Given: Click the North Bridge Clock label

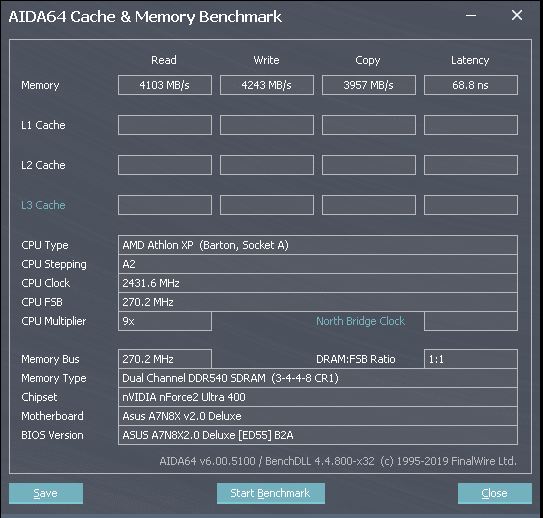Looking at the screenshot, I should point(360,321).
